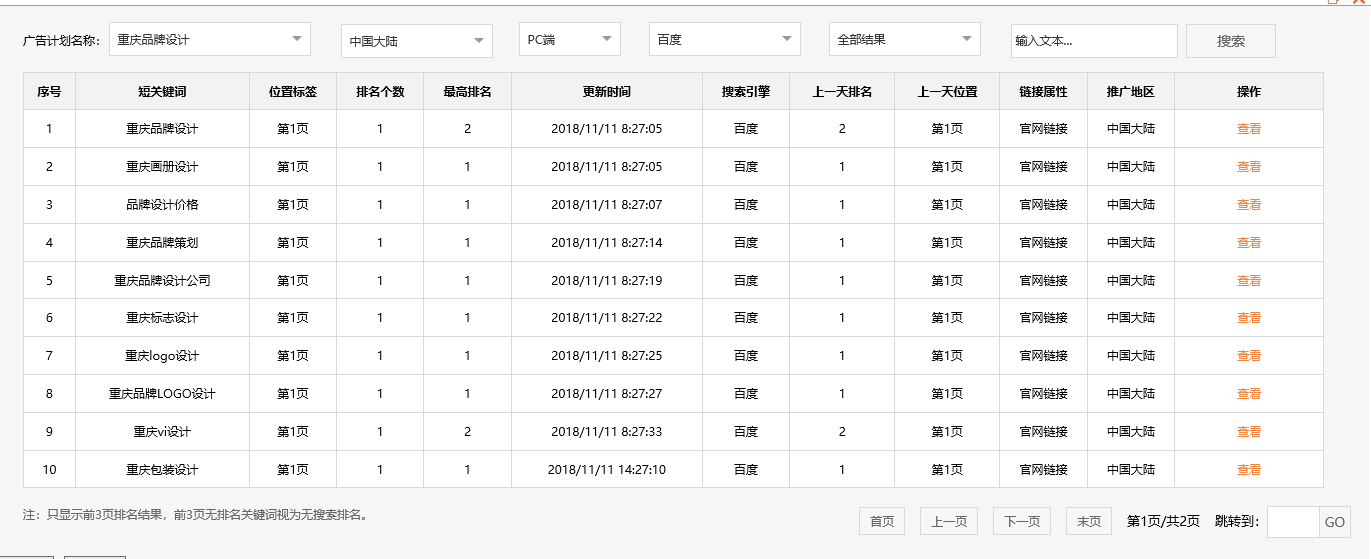Open the 全部结果 results filter dropdown
The image size is (1371, 559).
click(x=904, y=40)
